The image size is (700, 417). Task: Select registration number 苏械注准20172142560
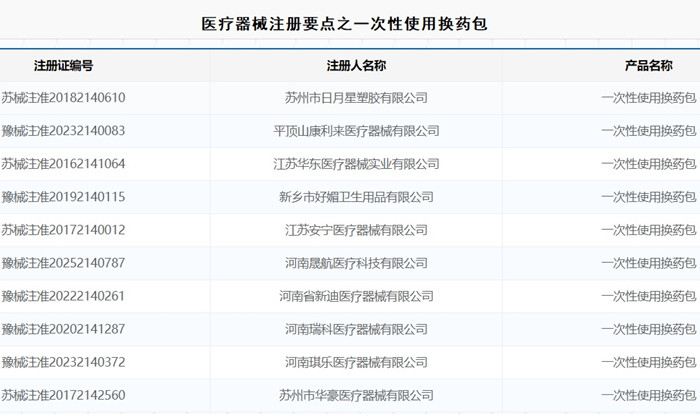point(63,395)
